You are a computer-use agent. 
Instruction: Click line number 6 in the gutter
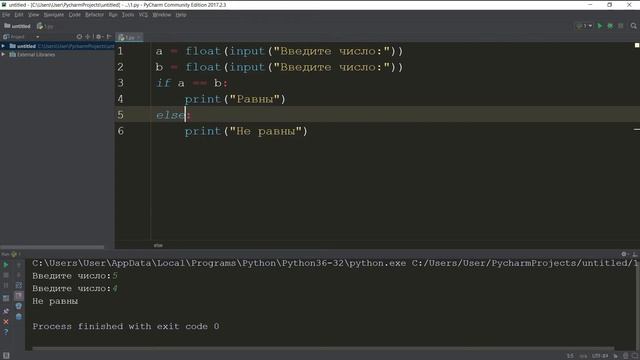pyautogui.click(x=120, y=131)
